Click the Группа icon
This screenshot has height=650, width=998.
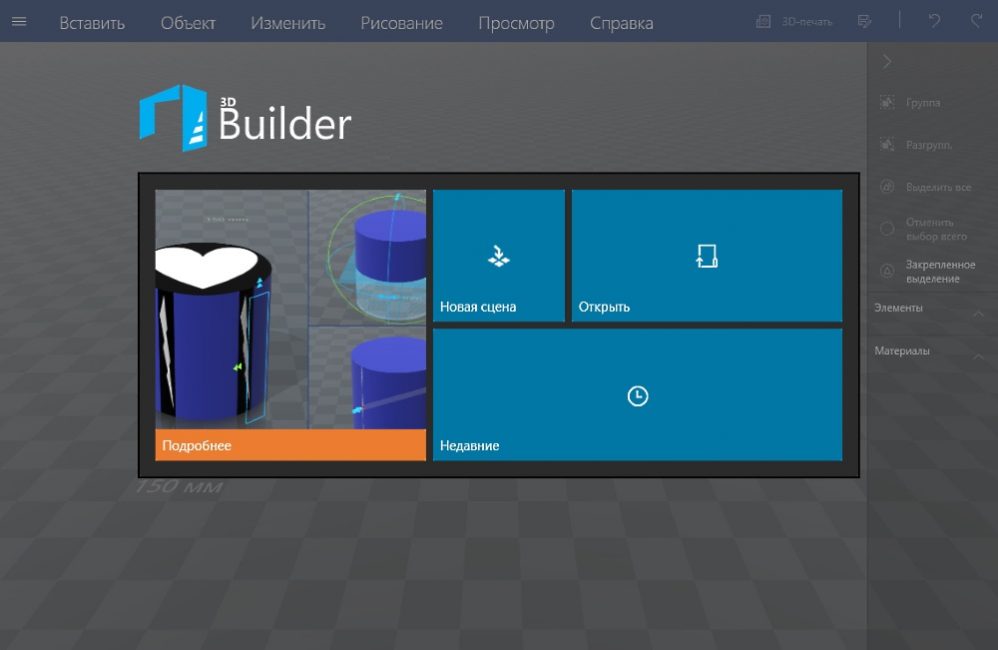tap(887, 102)
